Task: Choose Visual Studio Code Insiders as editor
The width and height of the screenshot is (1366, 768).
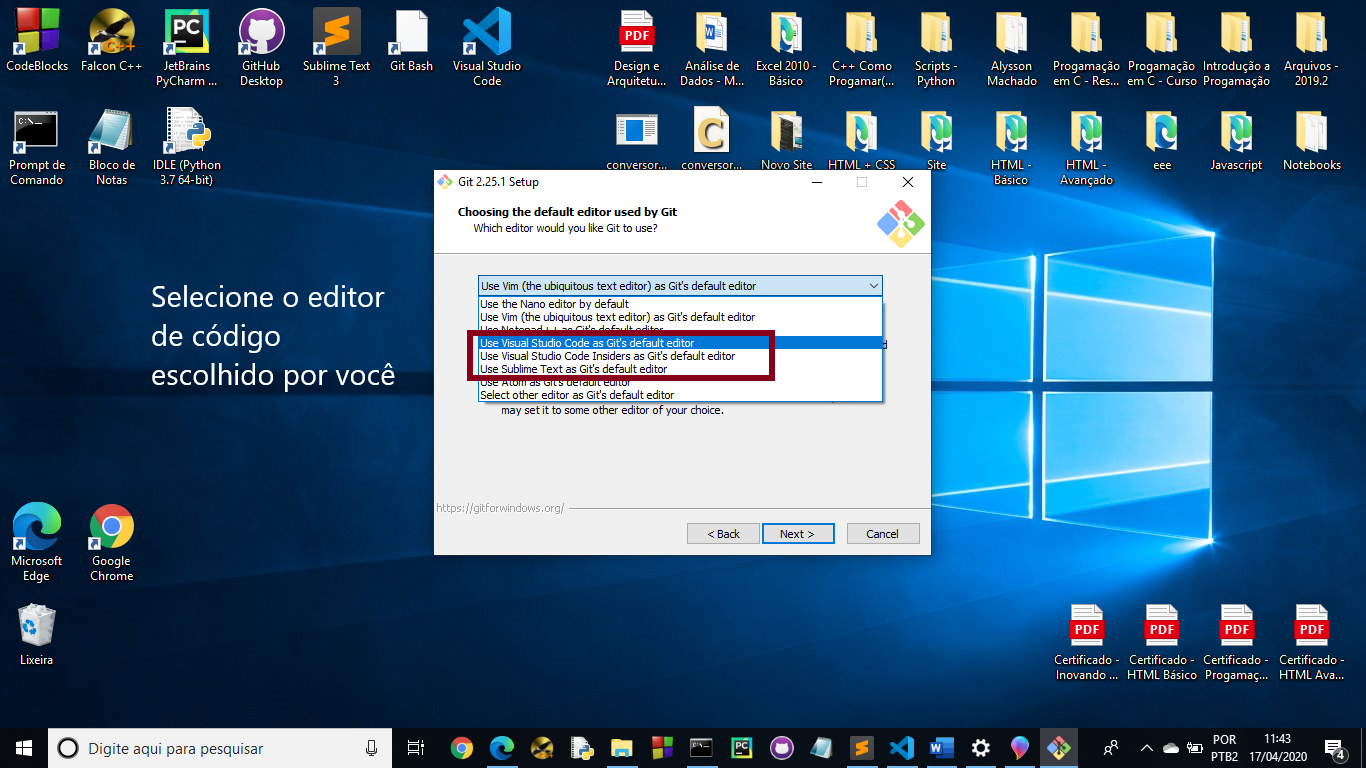Action: click(x=680, y=356)
